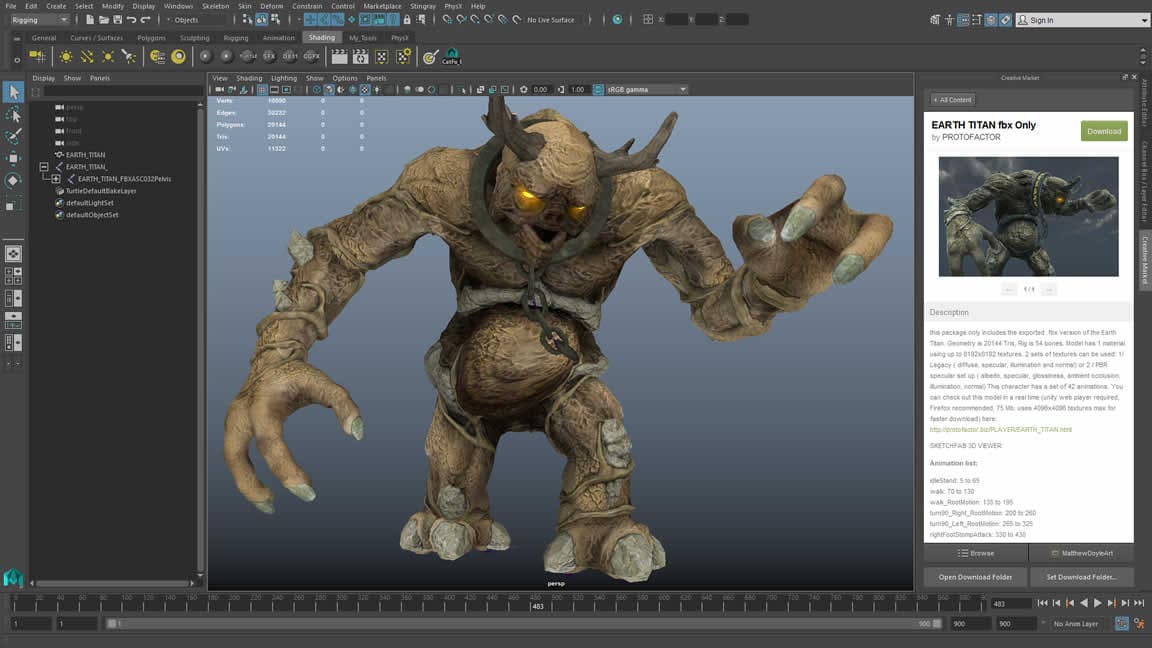Open a scene with the folder icon

104,20
